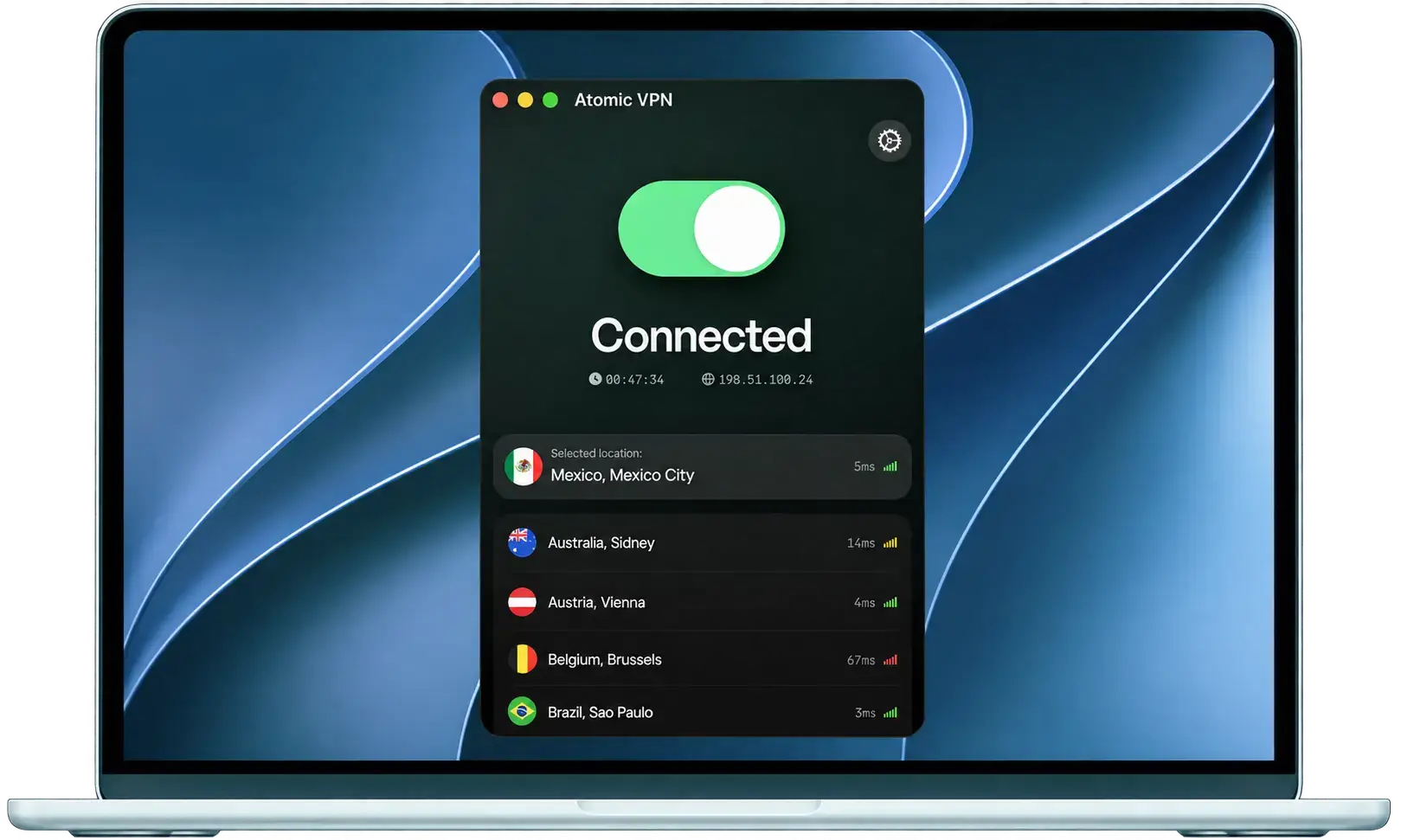Click the connection timer 00:47:34
This screenshot has width=1401, height=840.
point(634,380)
